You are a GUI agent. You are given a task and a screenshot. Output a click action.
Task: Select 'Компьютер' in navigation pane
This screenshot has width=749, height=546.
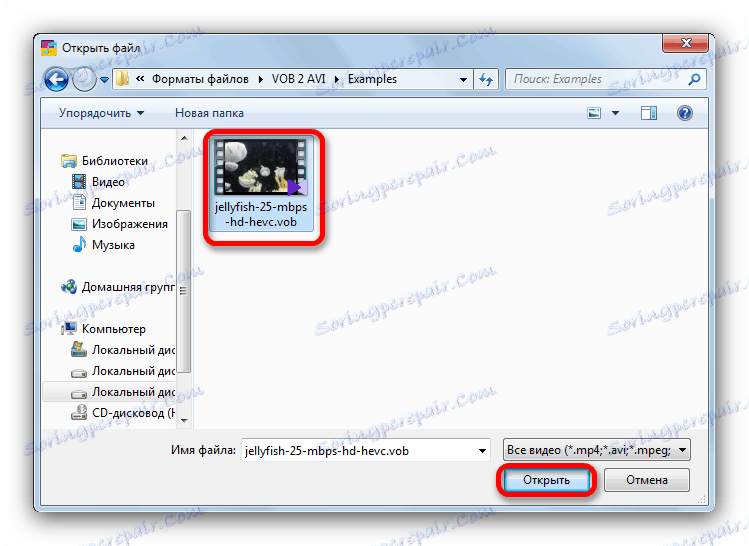tap(114, 329)
